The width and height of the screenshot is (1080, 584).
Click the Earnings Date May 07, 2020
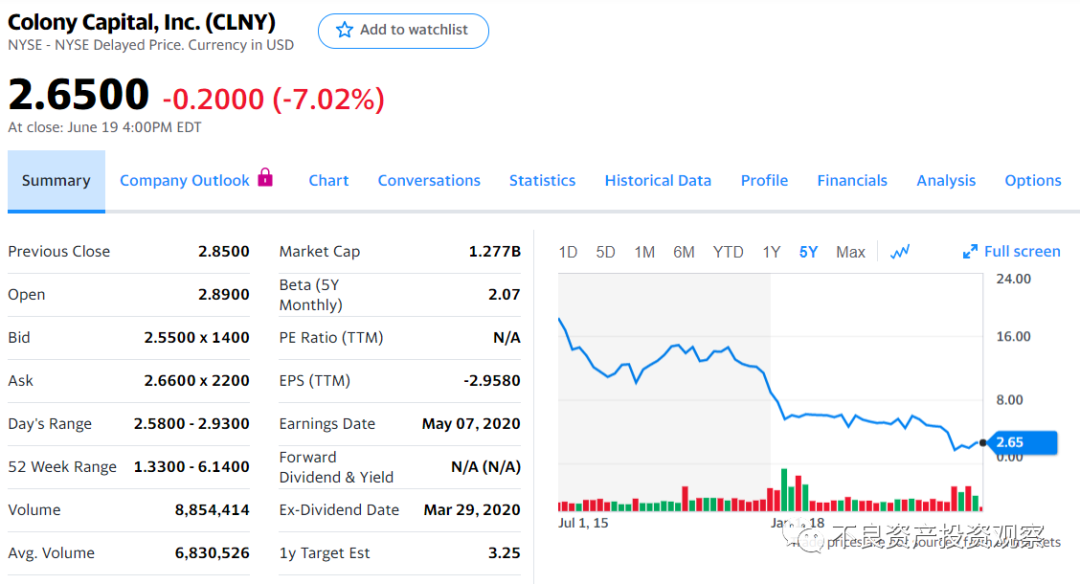pyautogui.click(x=471, y=424)
